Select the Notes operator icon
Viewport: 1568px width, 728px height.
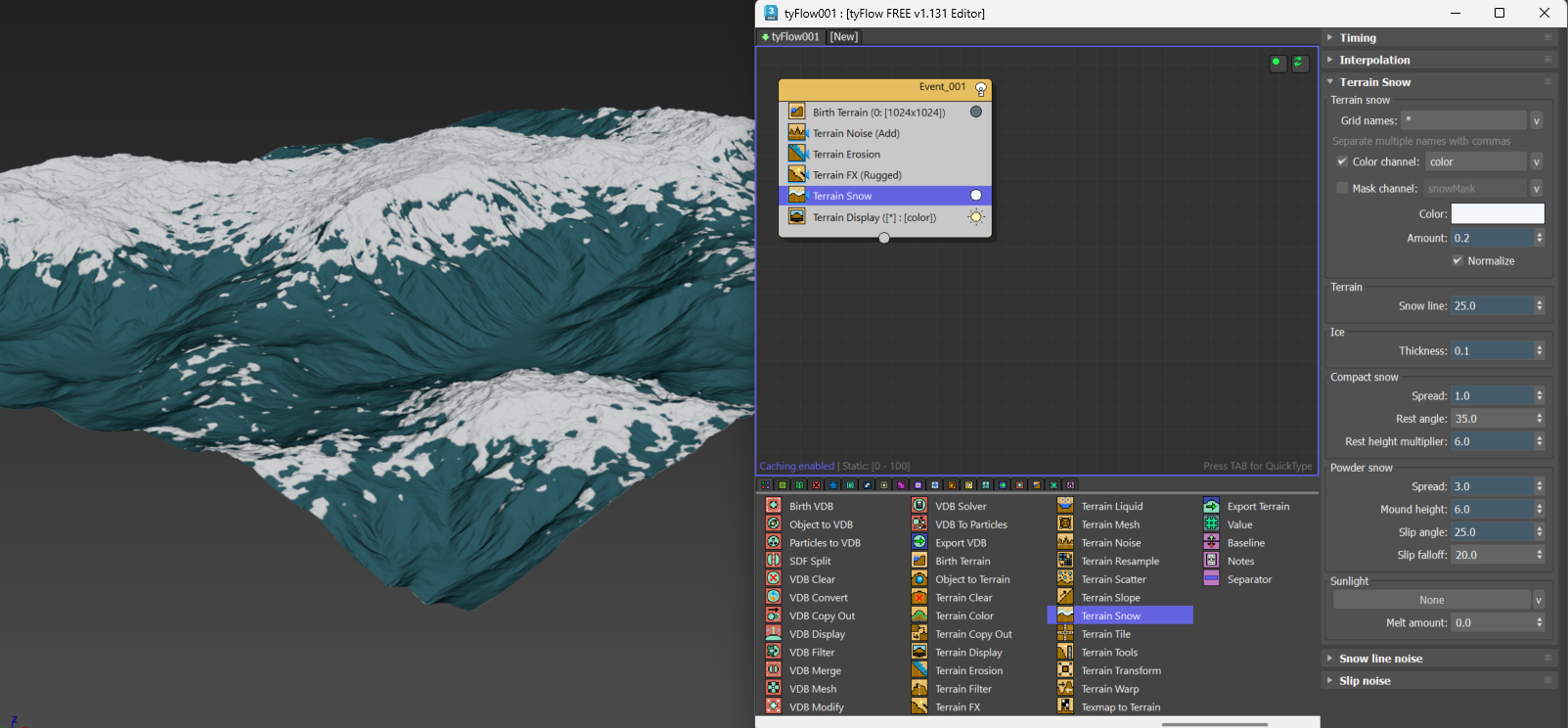(1211, 561)
